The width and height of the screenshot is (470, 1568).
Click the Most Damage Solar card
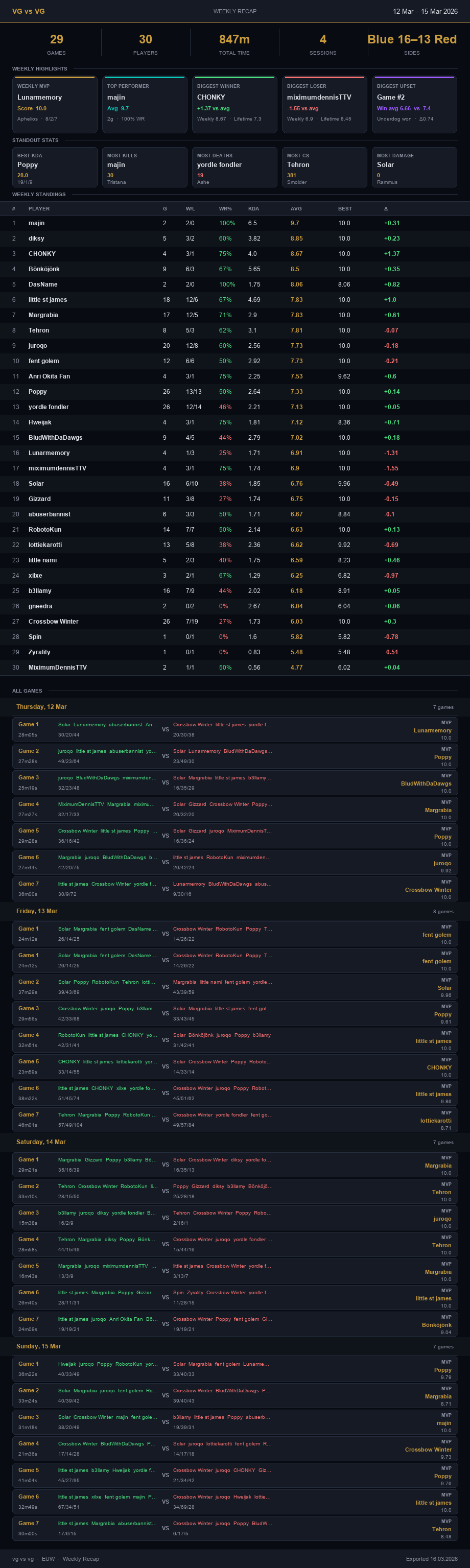coord(415,168)
